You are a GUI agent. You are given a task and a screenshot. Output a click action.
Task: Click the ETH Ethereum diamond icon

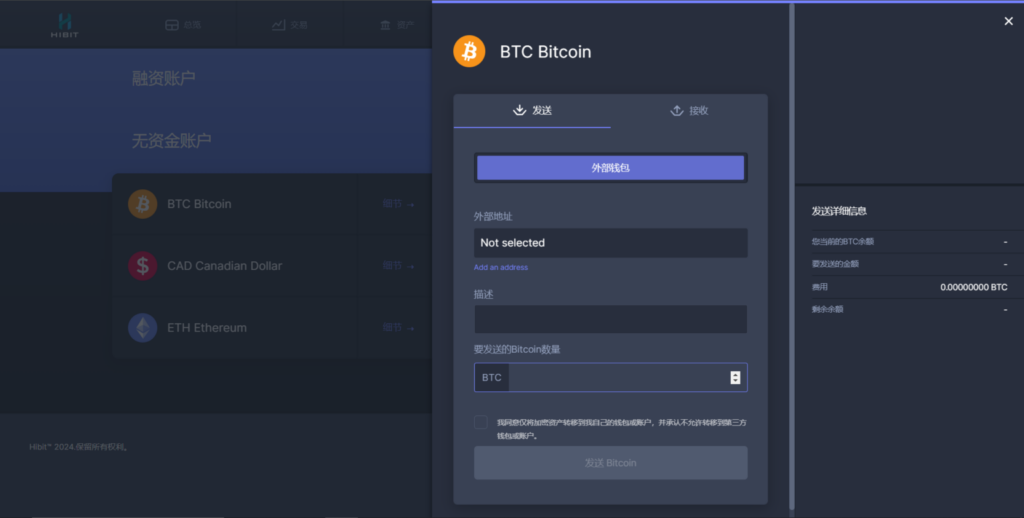(x=142, y=328)
